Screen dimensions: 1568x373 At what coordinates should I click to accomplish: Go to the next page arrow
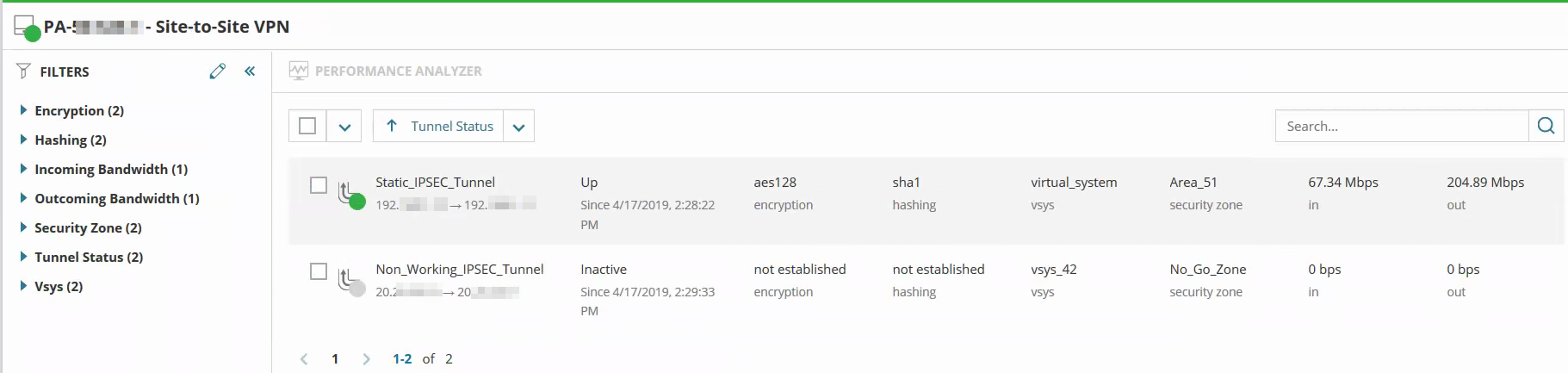click(x=366, y=359)
